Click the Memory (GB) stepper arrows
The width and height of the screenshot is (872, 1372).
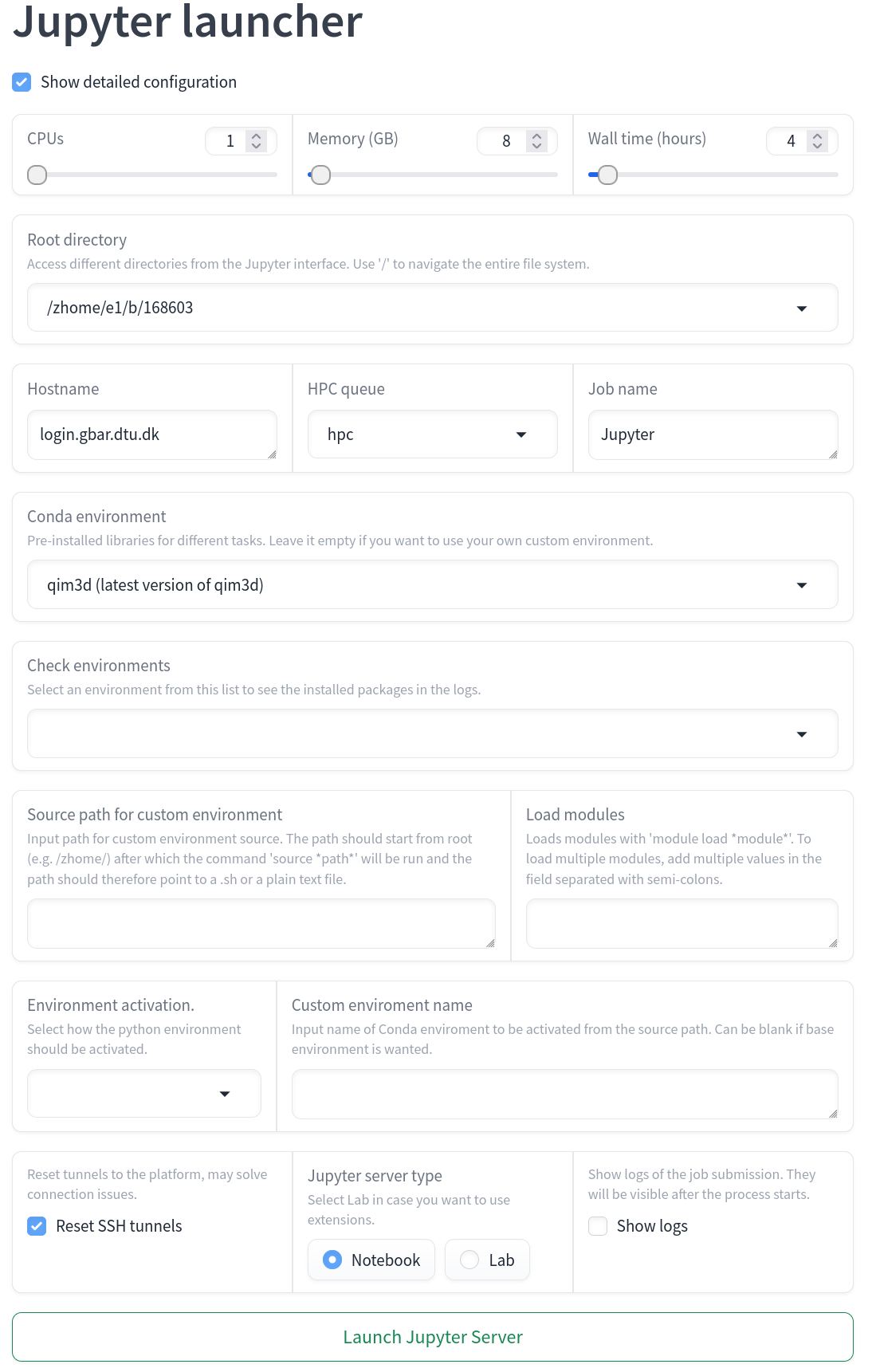coord(536,141)
